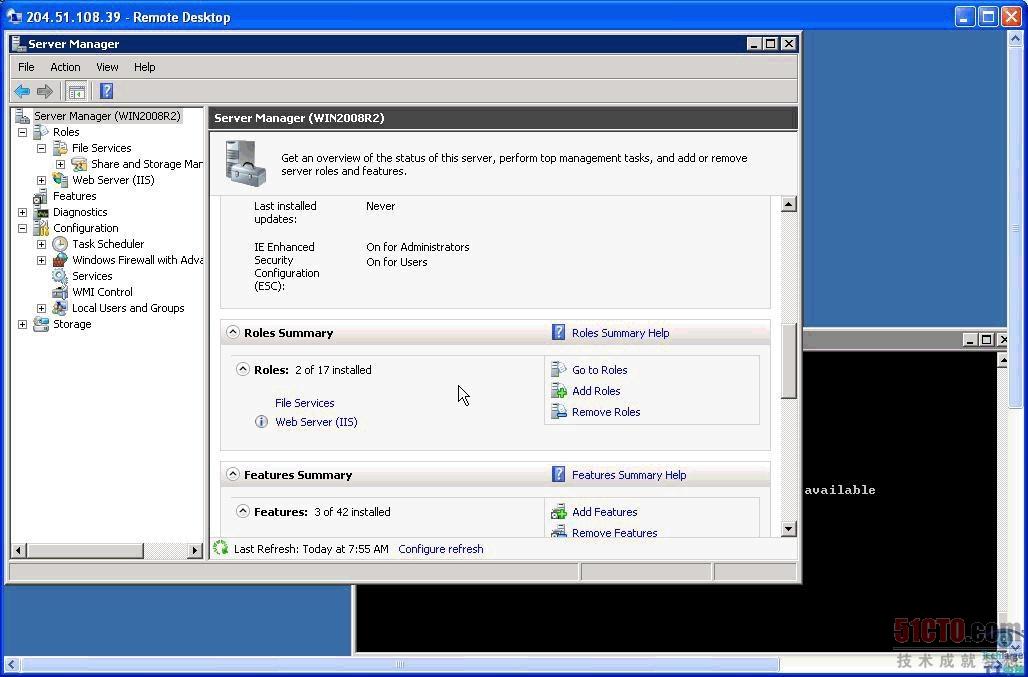Click the Configure refresh link
Screen dimensions: 1028x677
(x=441, y=549)
